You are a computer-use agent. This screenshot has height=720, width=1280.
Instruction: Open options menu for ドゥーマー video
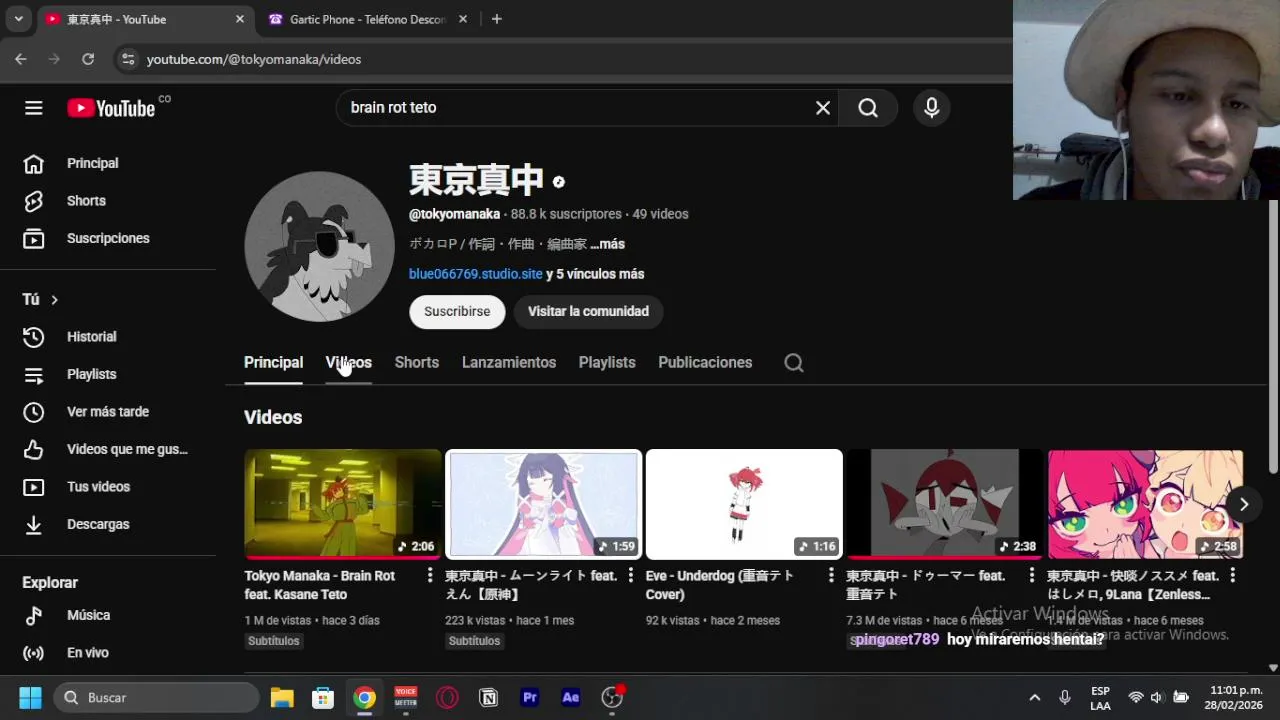tap(1032, 575)
